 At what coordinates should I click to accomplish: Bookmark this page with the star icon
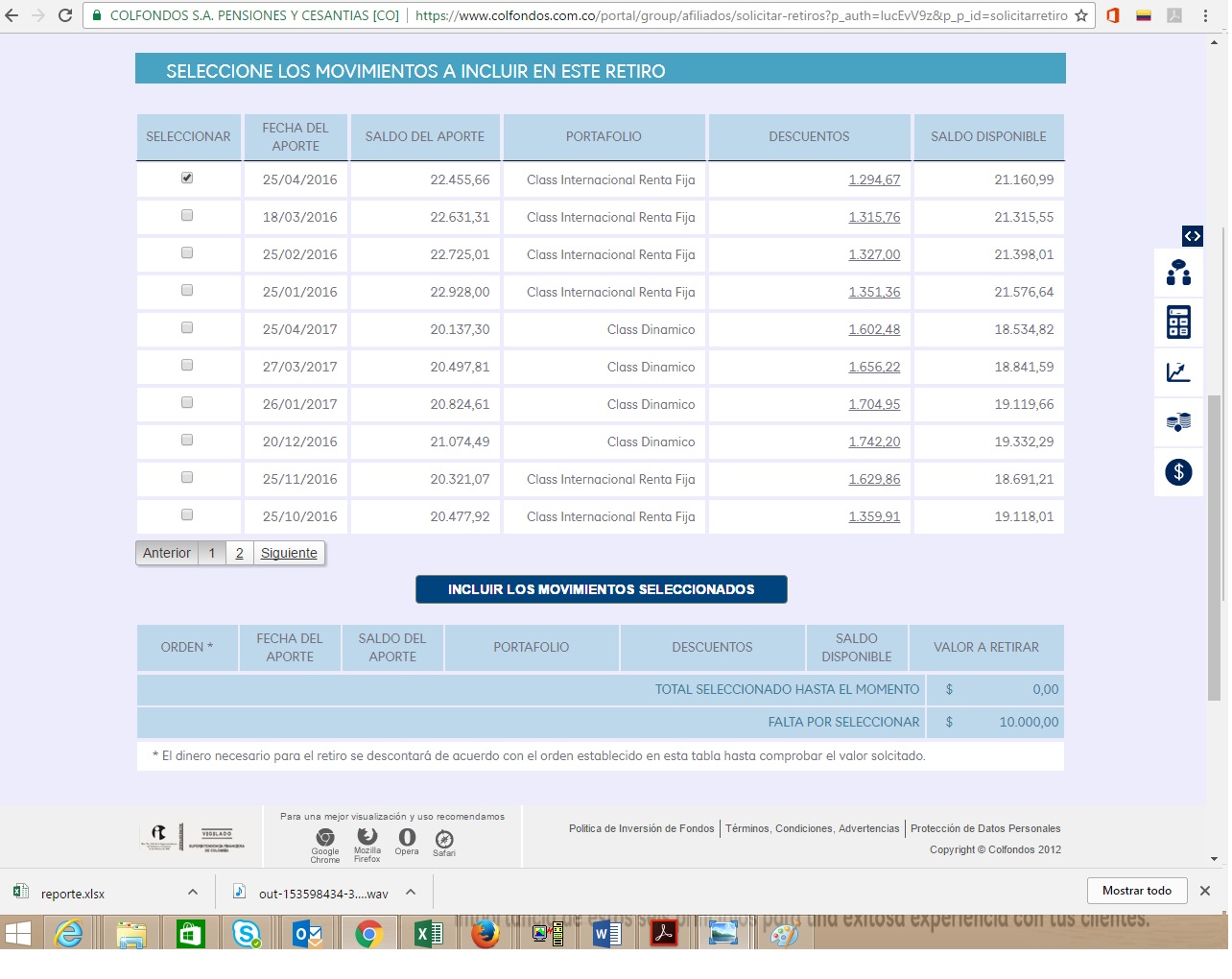pyautogui.click(x=1081, y=15)
